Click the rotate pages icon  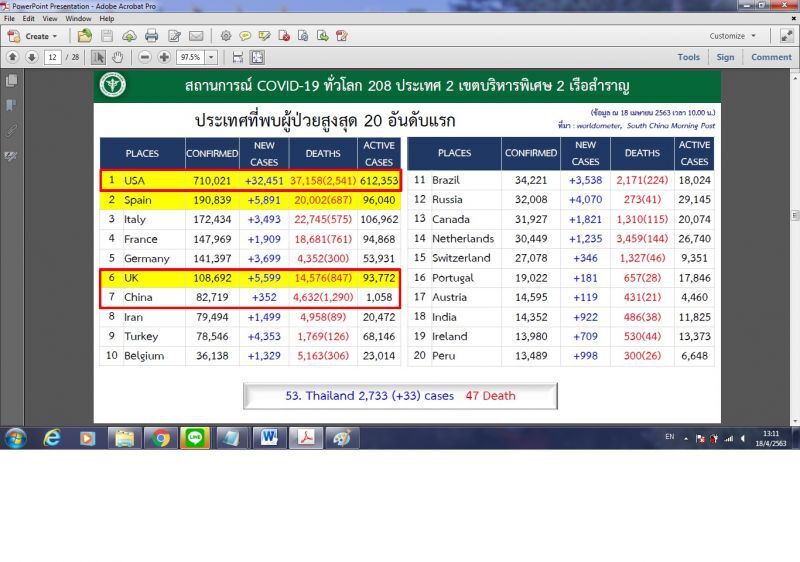click(303, 36)
